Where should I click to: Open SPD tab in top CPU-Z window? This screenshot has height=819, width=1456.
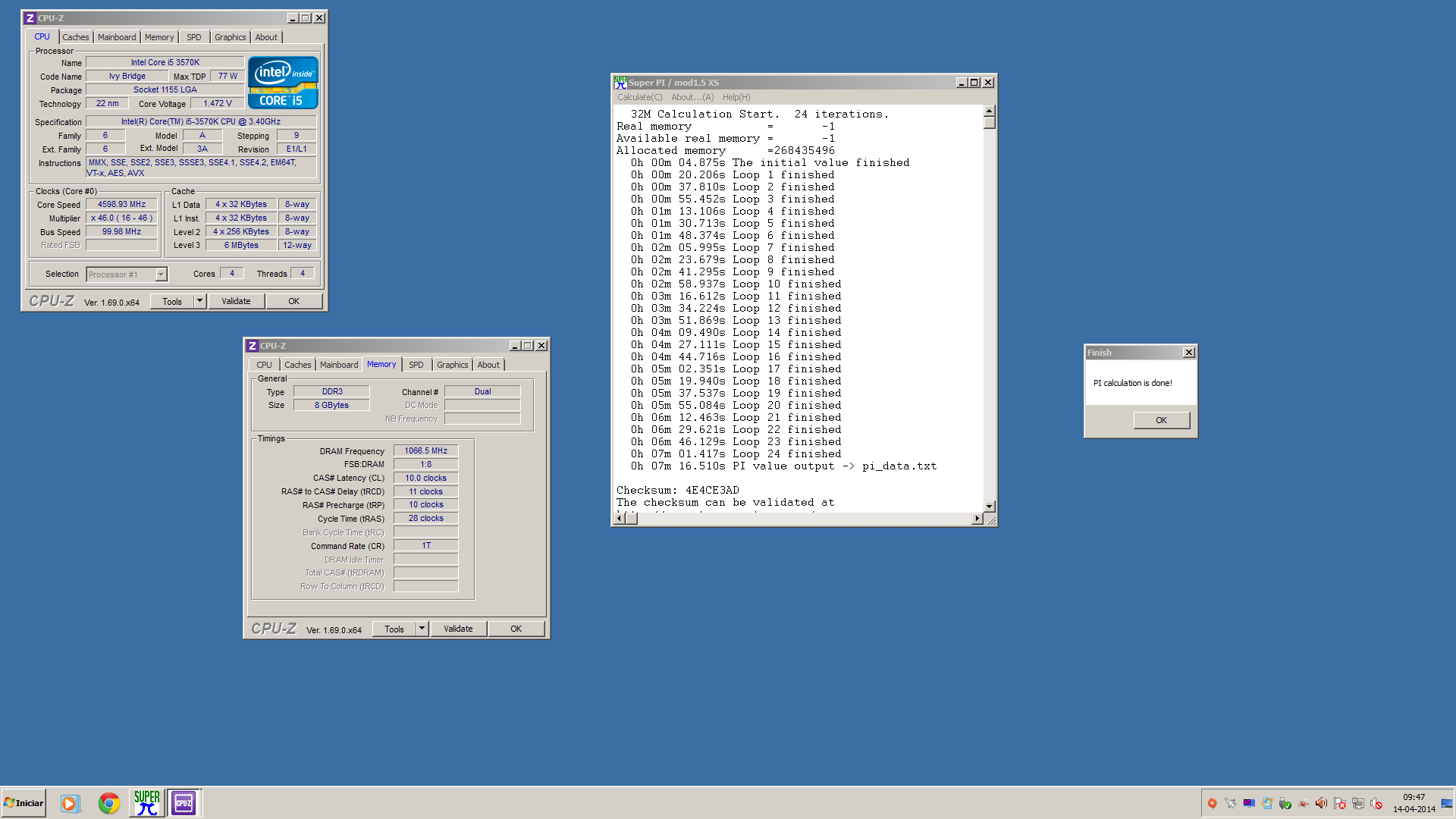[x=194, y=37]
